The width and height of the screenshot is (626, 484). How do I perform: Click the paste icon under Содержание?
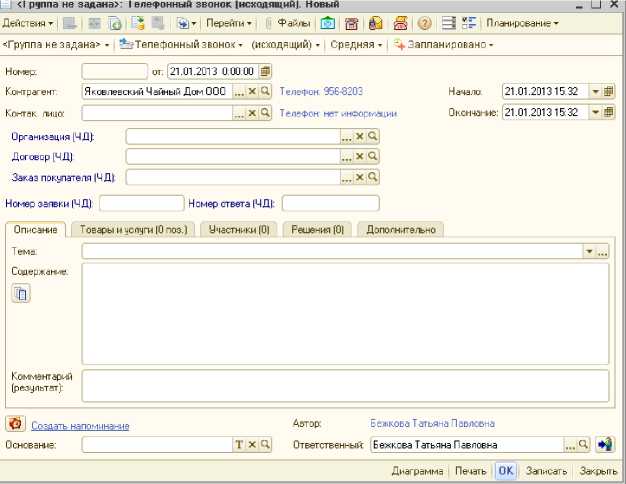(x=21, y=292)
